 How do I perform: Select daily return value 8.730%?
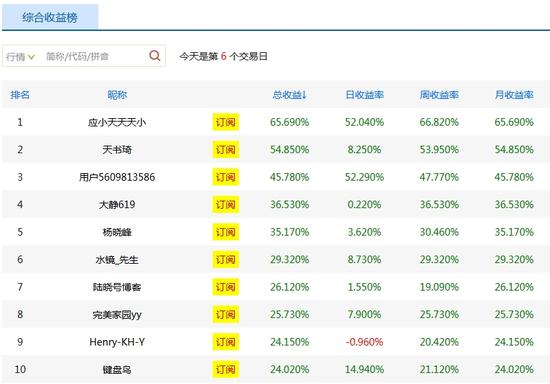pyautogui.click(x=364, y=260)
